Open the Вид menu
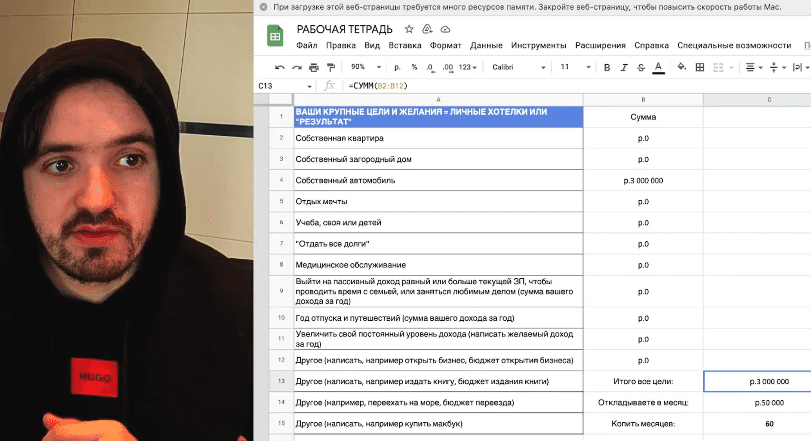811x441 pixels. pyautogui.click(x=372, y=45)
